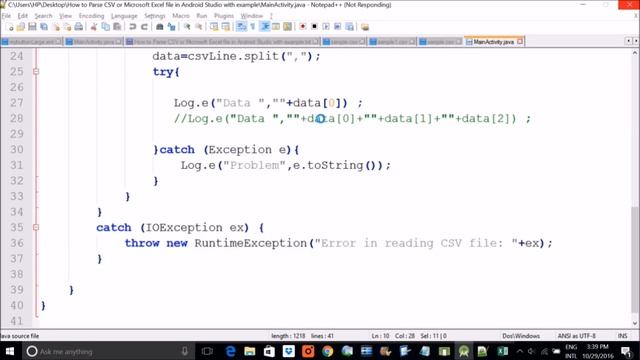Open the Run menu

pyautogui.click(x=202, y=16)
